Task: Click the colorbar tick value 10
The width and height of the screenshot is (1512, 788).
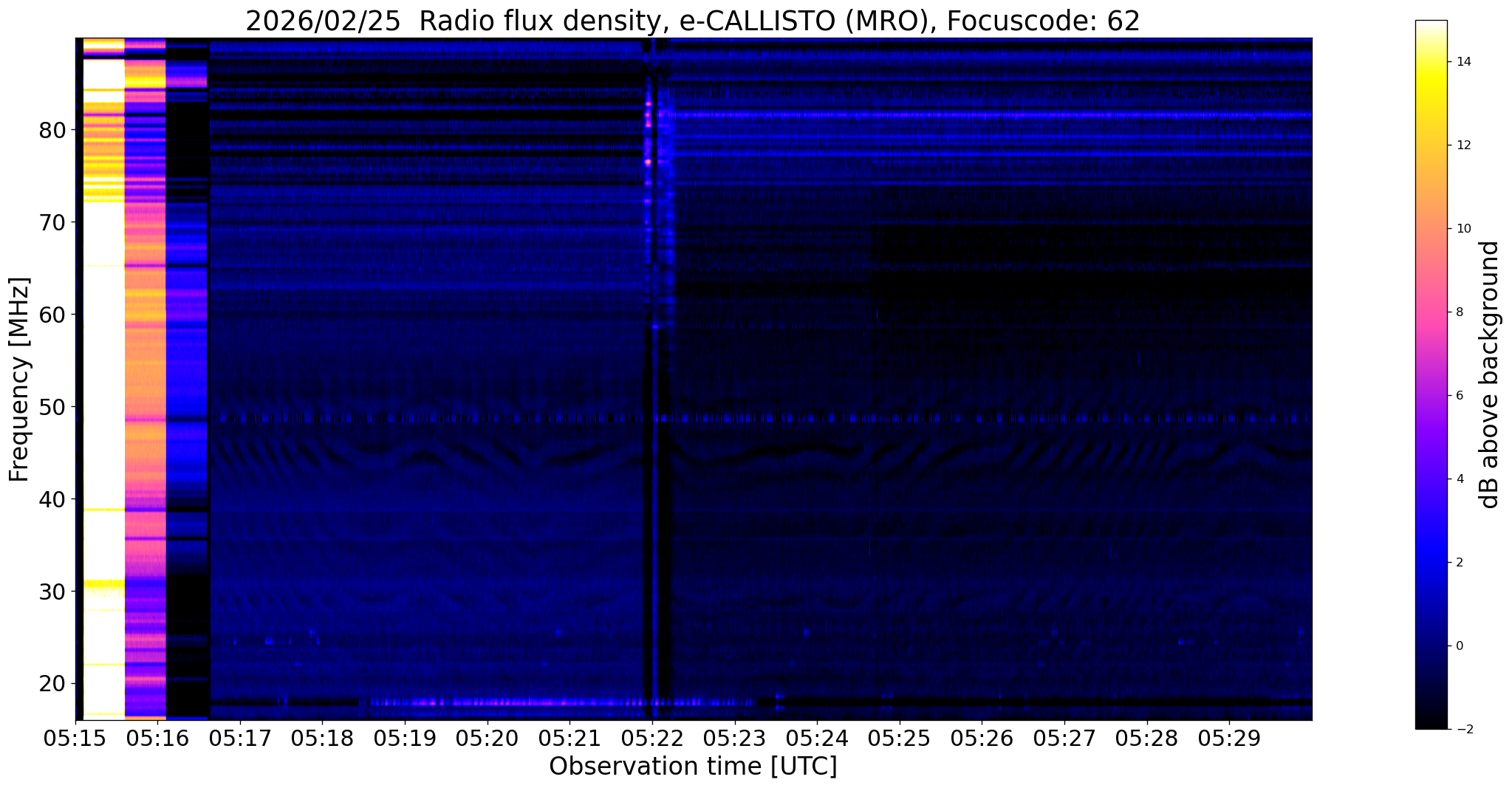Action: 1463,229
